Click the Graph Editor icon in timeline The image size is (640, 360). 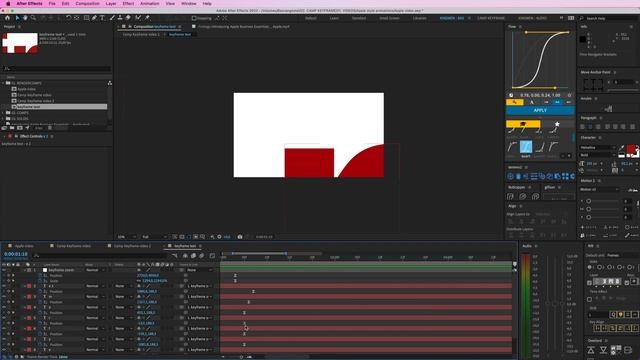click(212, 256)
